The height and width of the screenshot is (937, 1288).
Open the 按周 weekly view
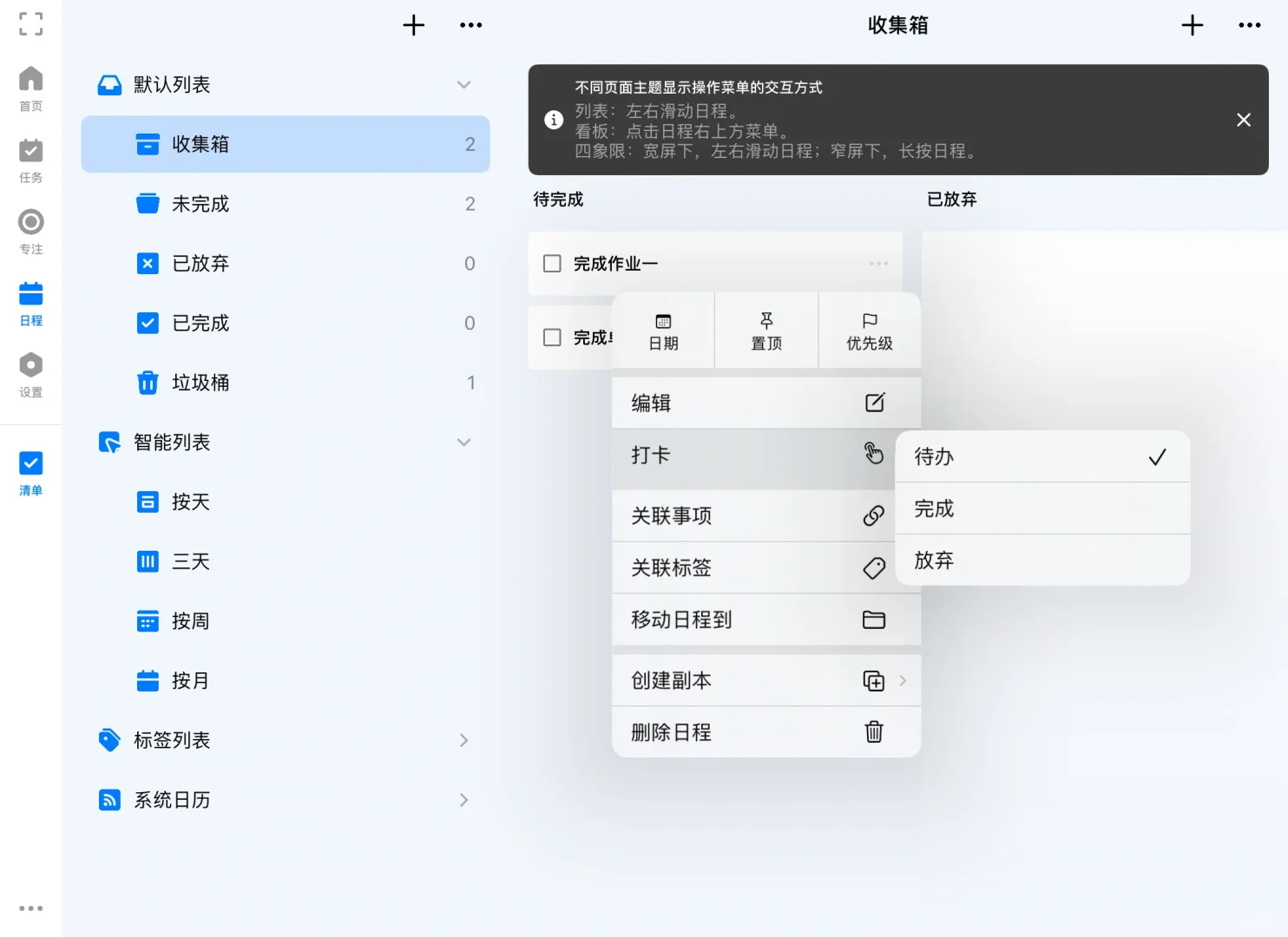point(189,620)
